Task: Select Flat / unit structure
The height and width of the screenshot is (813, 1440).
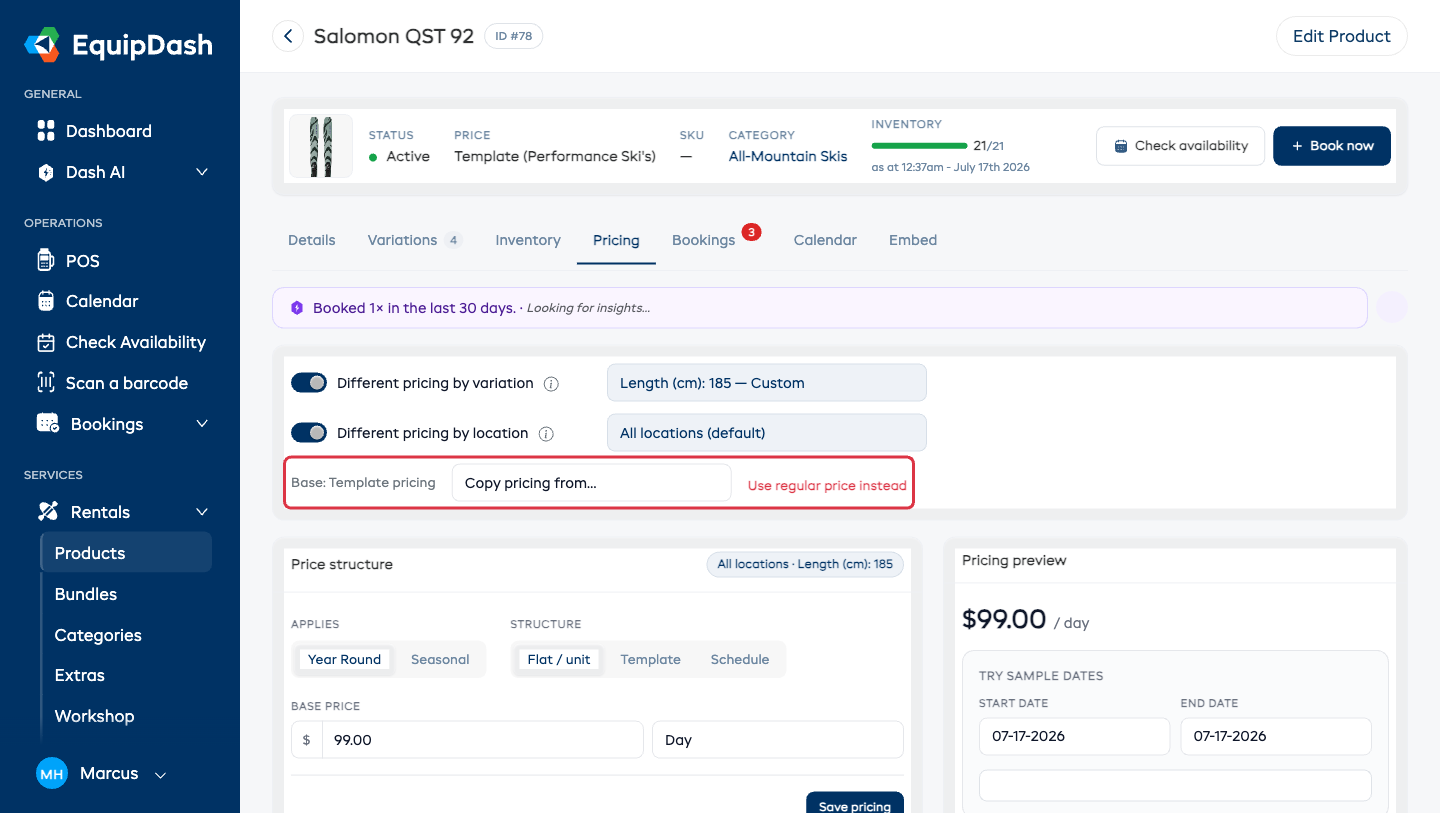Action: pos(559,660)
